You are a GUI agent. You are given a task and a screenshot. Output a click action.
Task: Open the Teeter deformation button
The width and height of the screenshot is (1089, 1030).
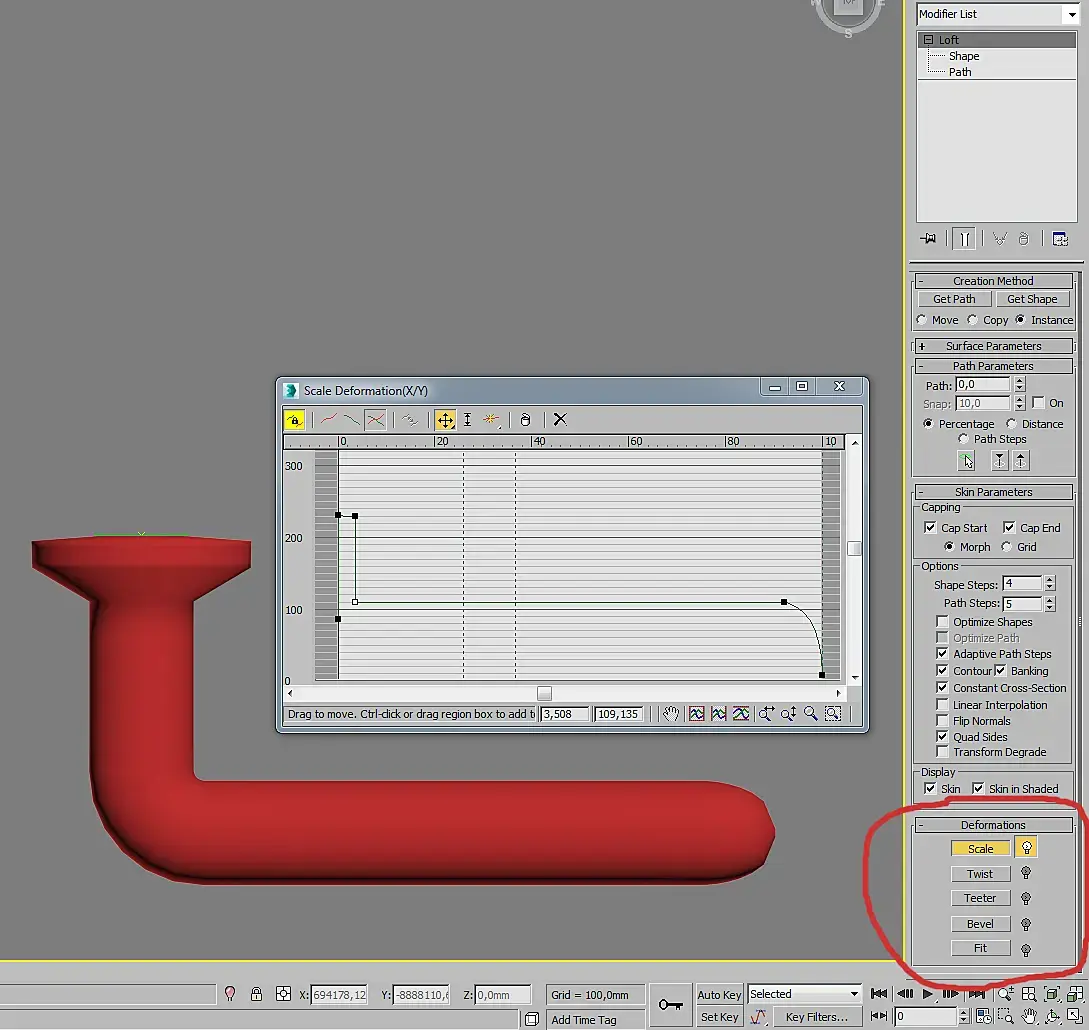[980, 899]
